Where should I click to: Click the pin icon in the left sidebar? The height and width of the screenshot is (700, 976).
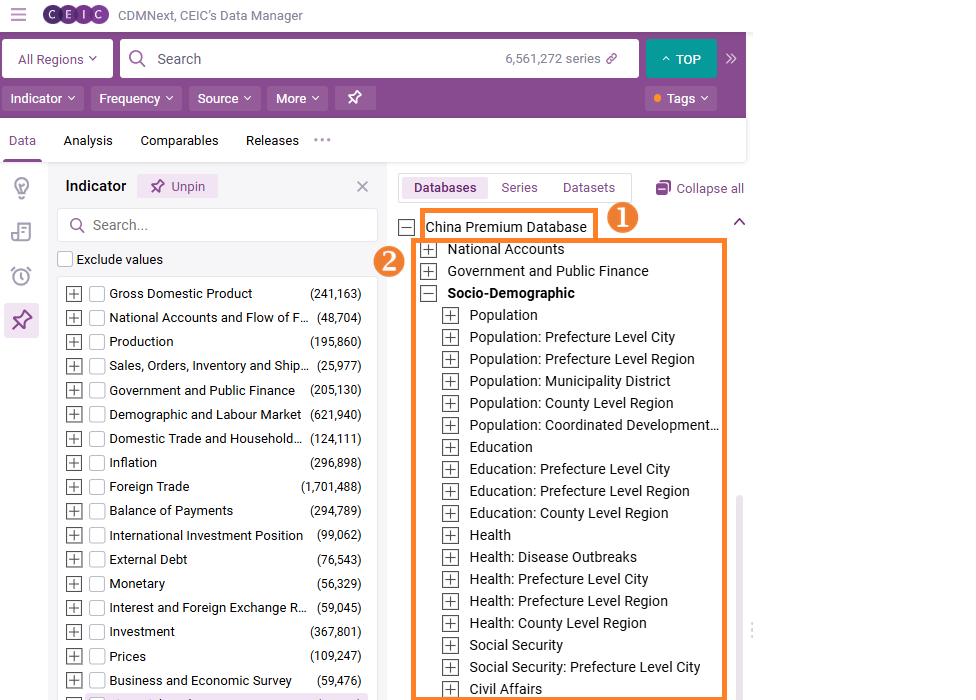click(21, 320)
